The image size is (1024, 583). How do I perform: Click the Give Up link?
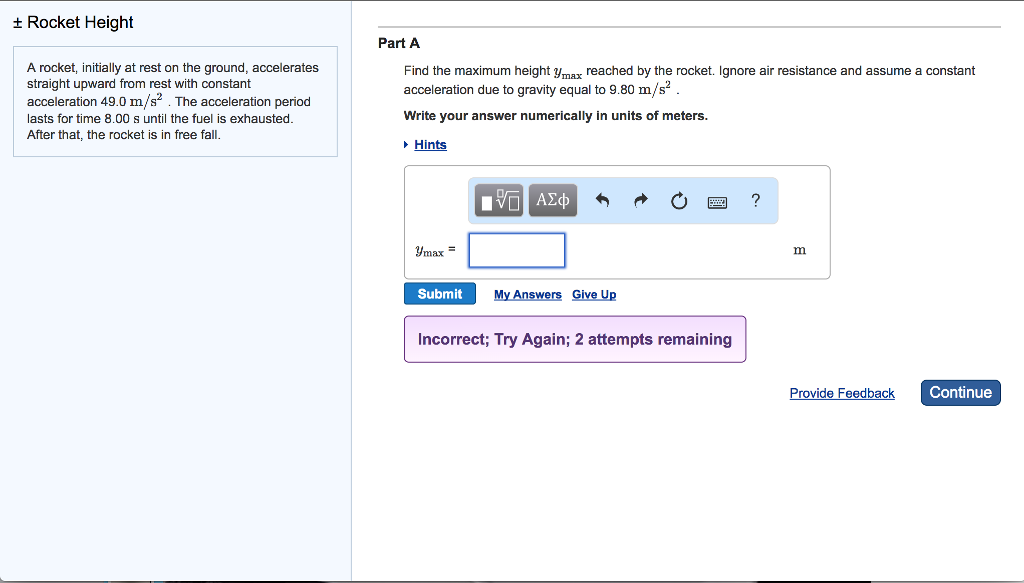click(x=594, y=294)
